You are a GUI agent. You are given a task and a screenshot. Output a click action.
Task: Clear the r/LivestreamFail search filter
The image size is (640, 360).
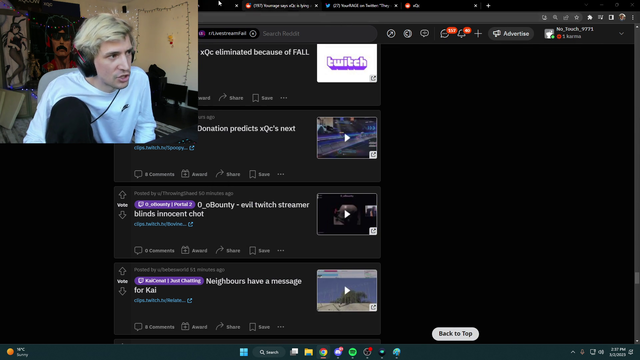253,33
